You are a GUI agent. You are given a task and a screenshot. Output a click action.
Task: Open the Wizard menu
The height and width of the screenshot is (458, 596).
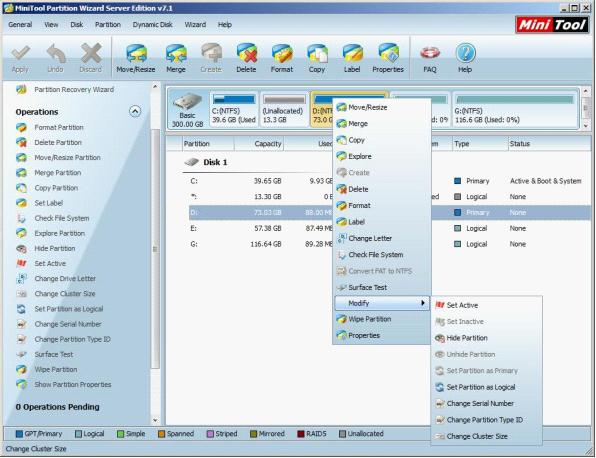pos(195,25)
